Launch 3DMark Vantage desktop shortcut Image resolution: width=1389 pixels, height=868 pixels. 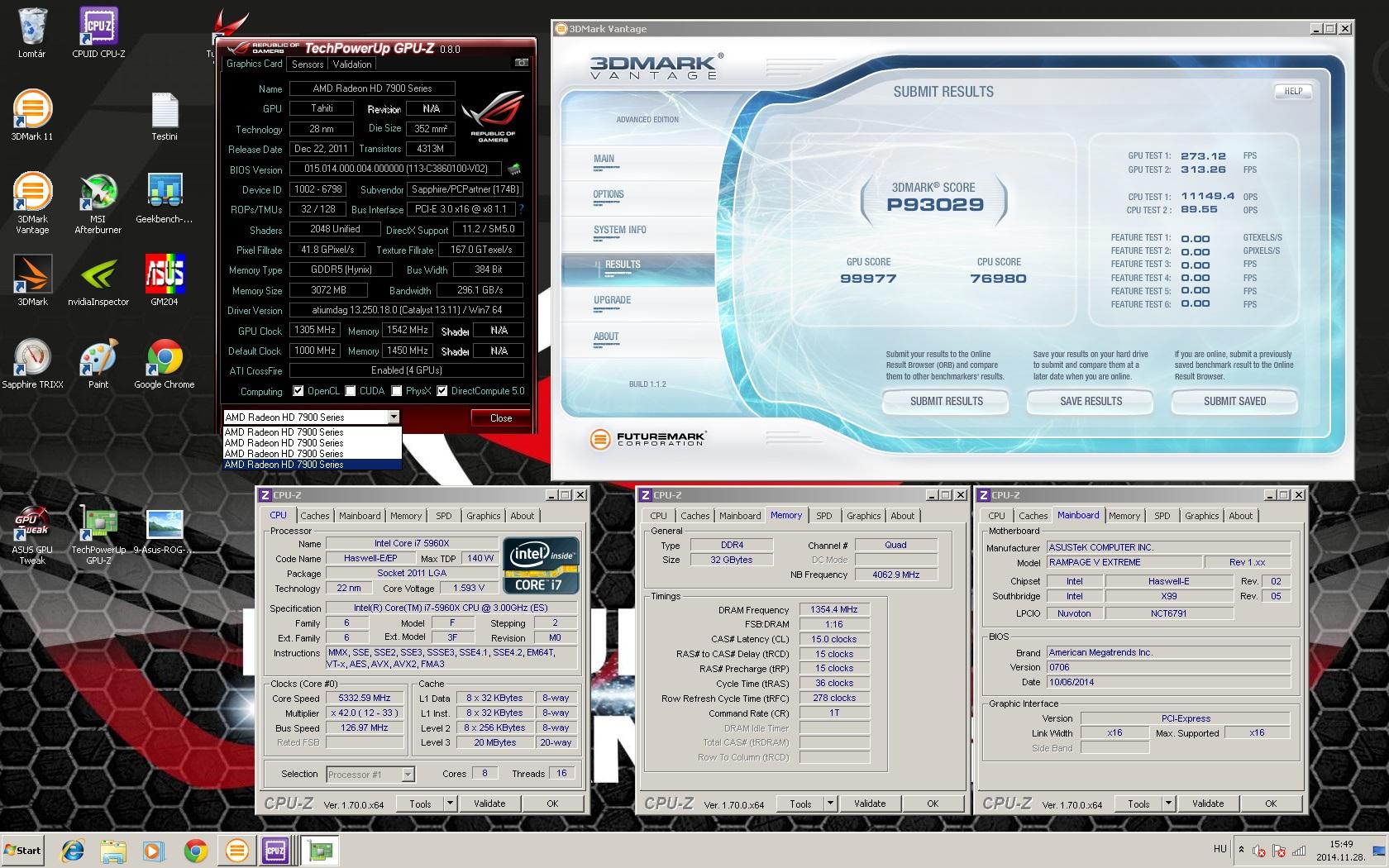point(31,203)
